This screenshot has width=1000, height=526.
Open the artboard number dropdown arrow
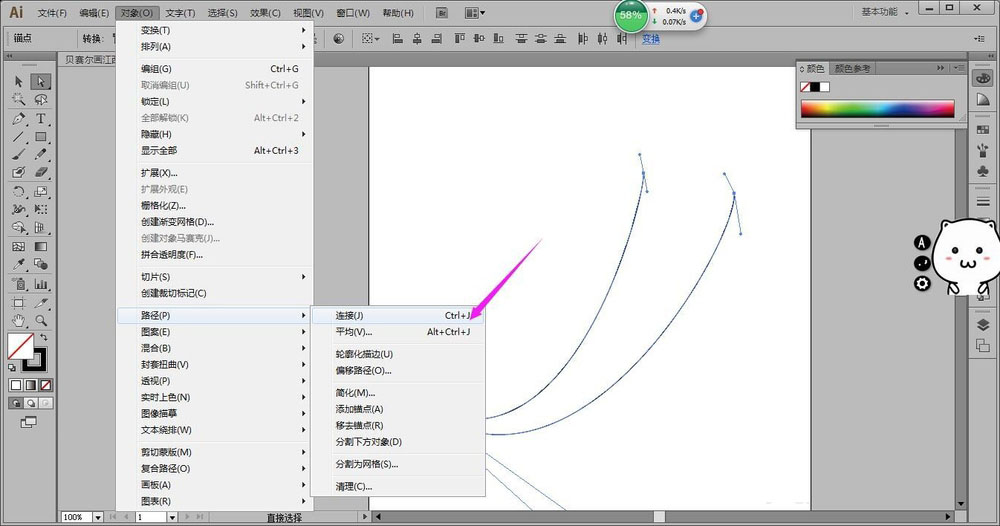[172, 517]
